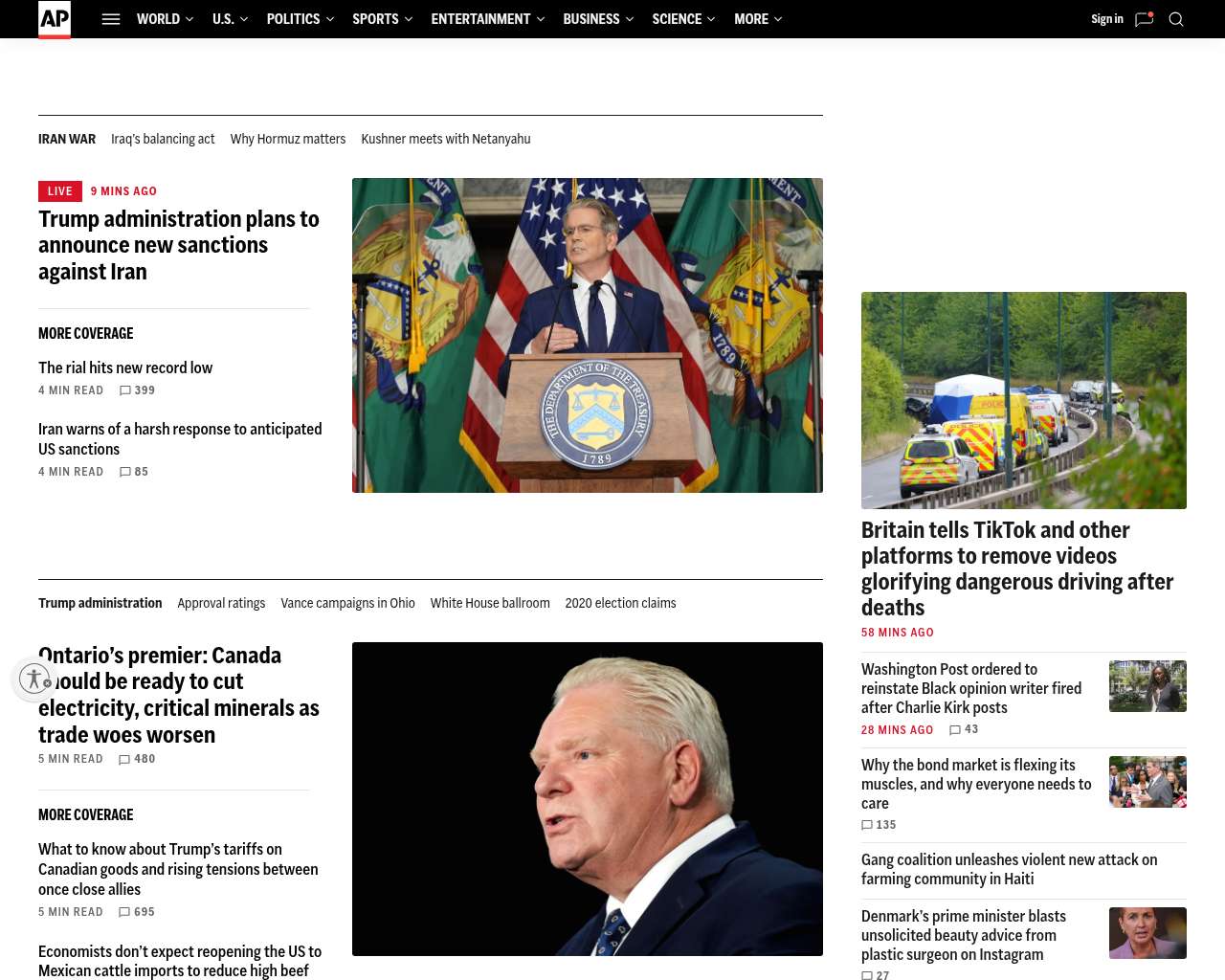Select Iraq's balancing act topic
1225x980 pixels.
pos(163,139)
